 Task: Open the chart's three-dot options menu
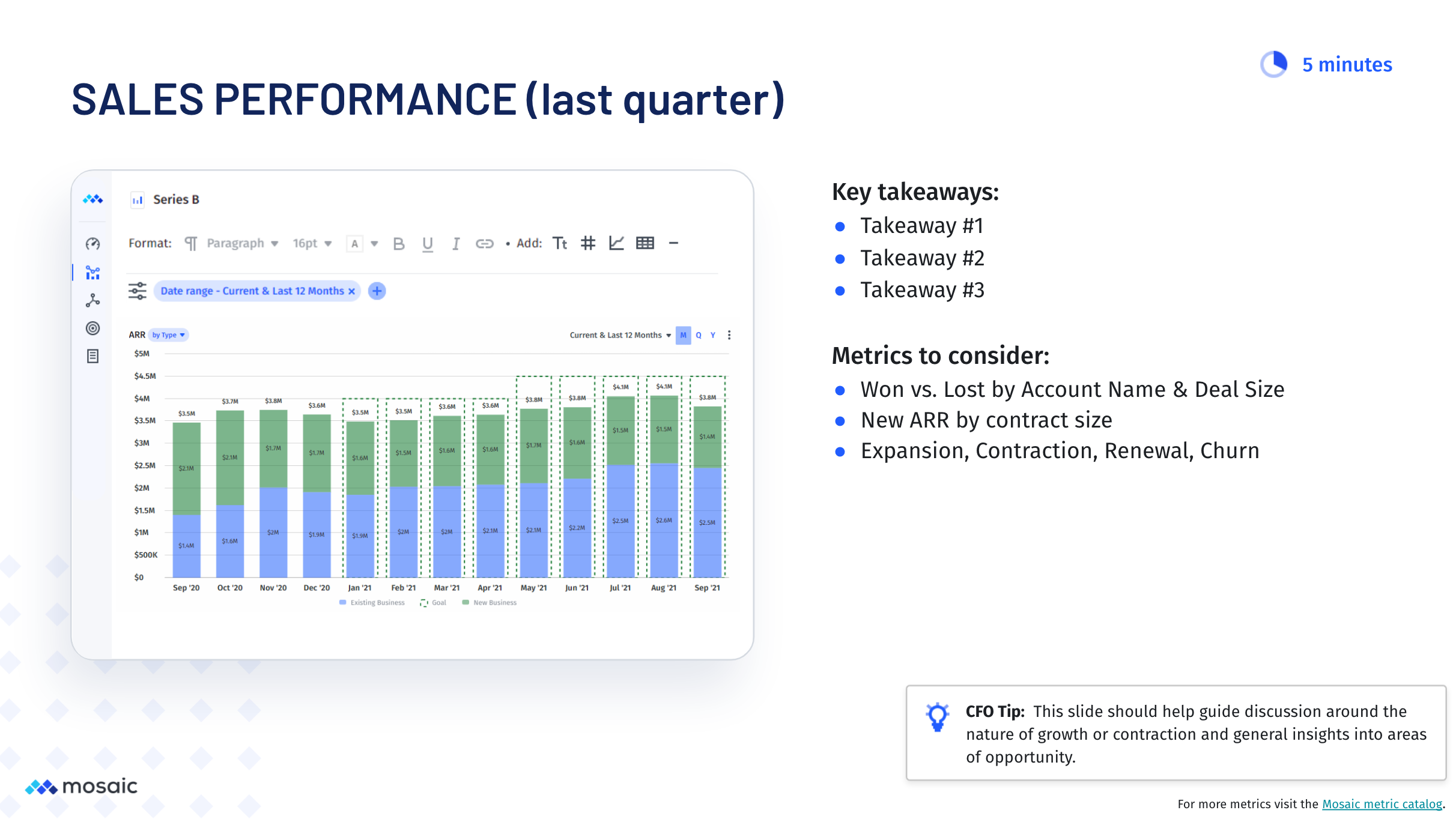pos(729,335)
